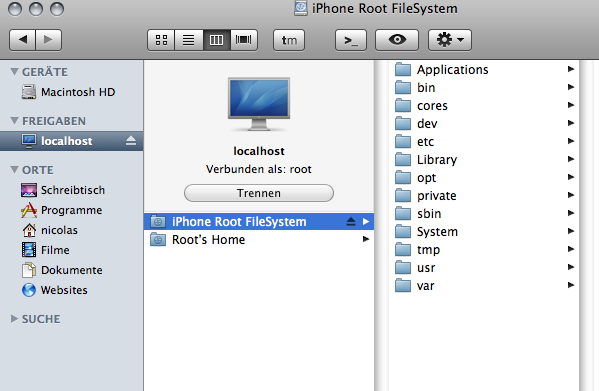Open Websites in the sidebar

click(71, 290)
